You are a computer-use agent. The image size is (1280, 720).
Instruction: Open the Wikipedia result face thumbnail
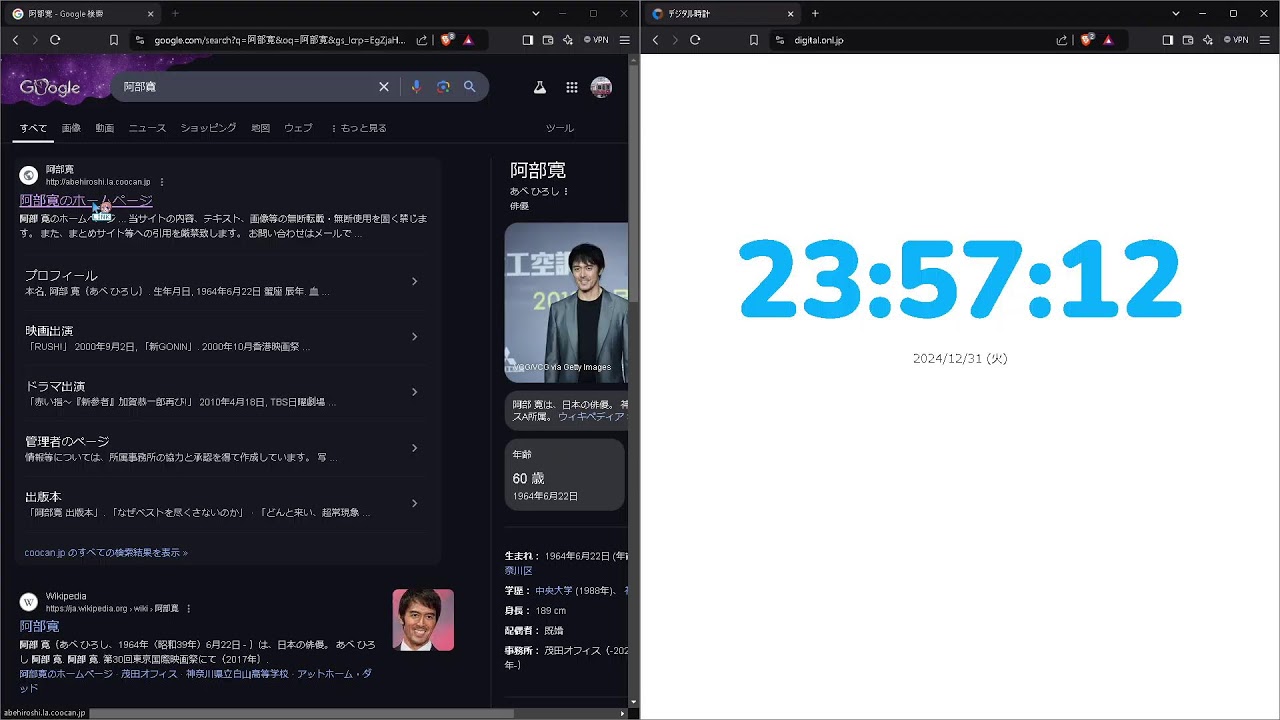(423, 620)
